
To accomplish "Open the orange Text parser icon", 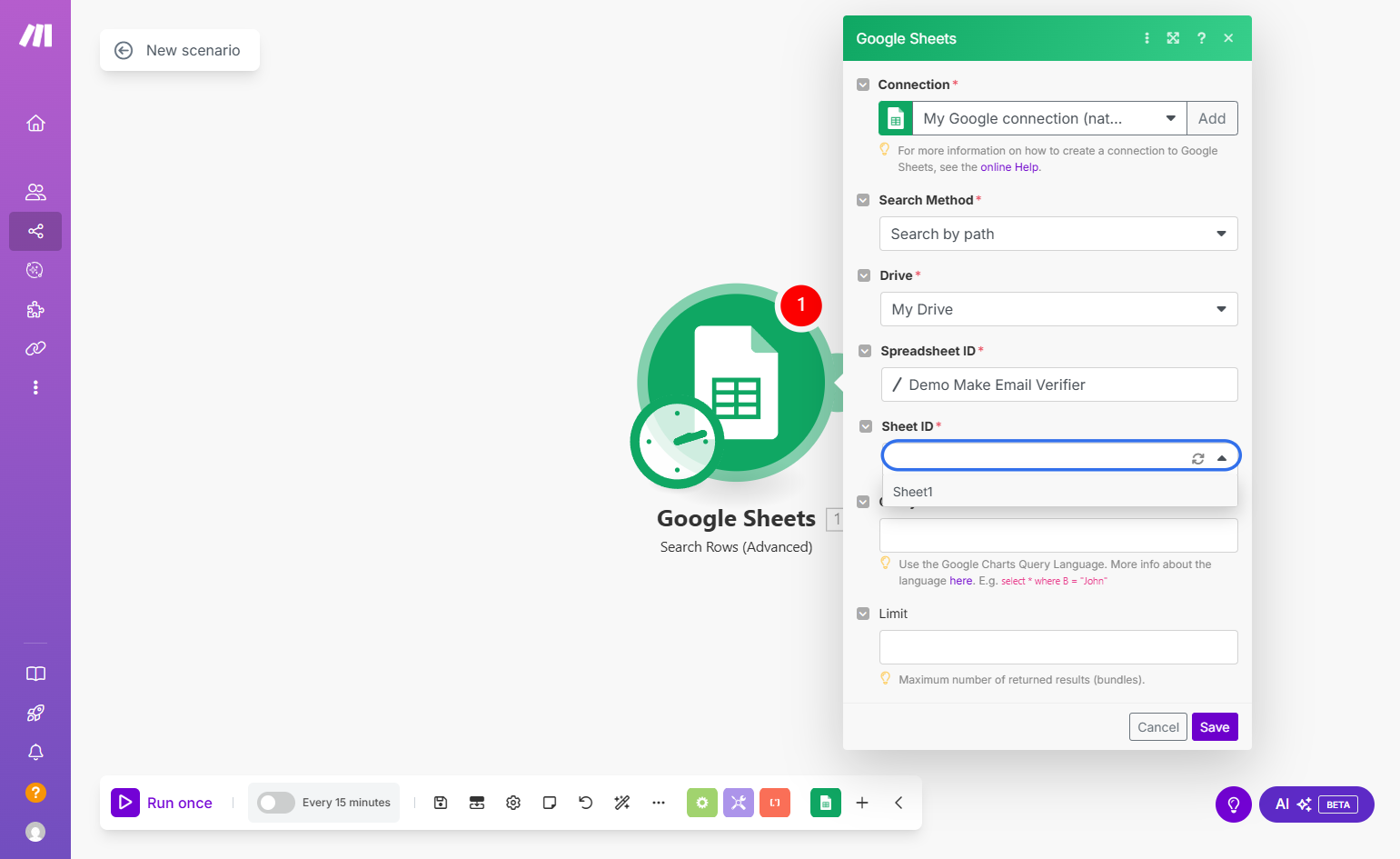I will (x=775, y=803).
